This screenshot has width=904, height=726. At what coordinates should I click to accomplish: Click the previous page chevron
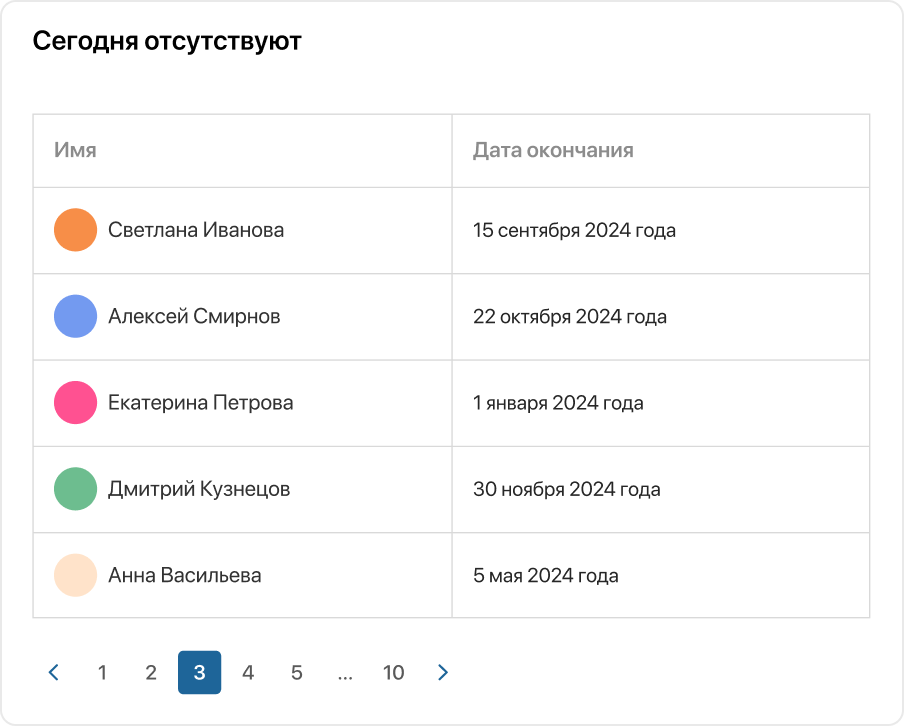click(x=54, y=672)
